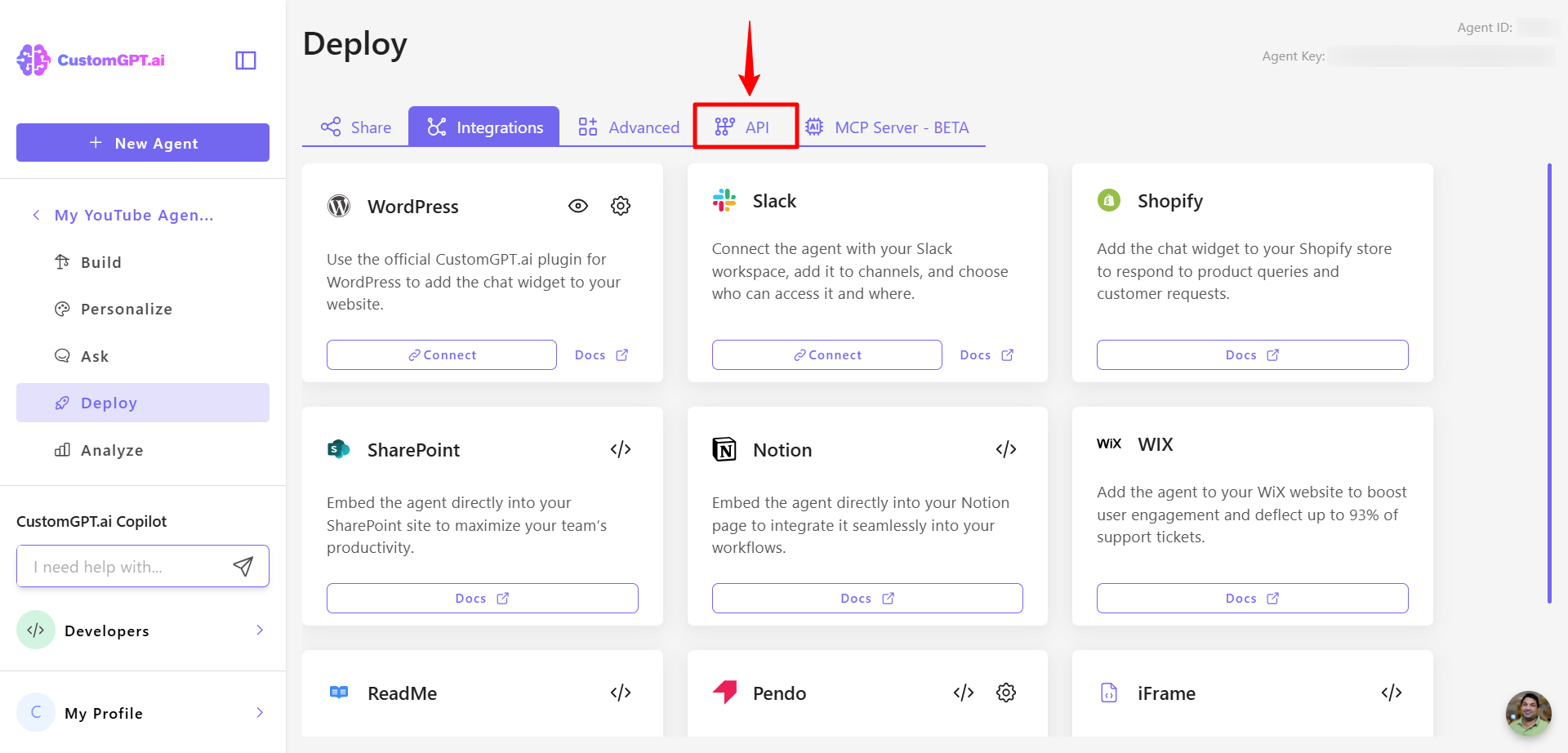
Task: Open Pendo settings gear
Action: pos(1006,693)
